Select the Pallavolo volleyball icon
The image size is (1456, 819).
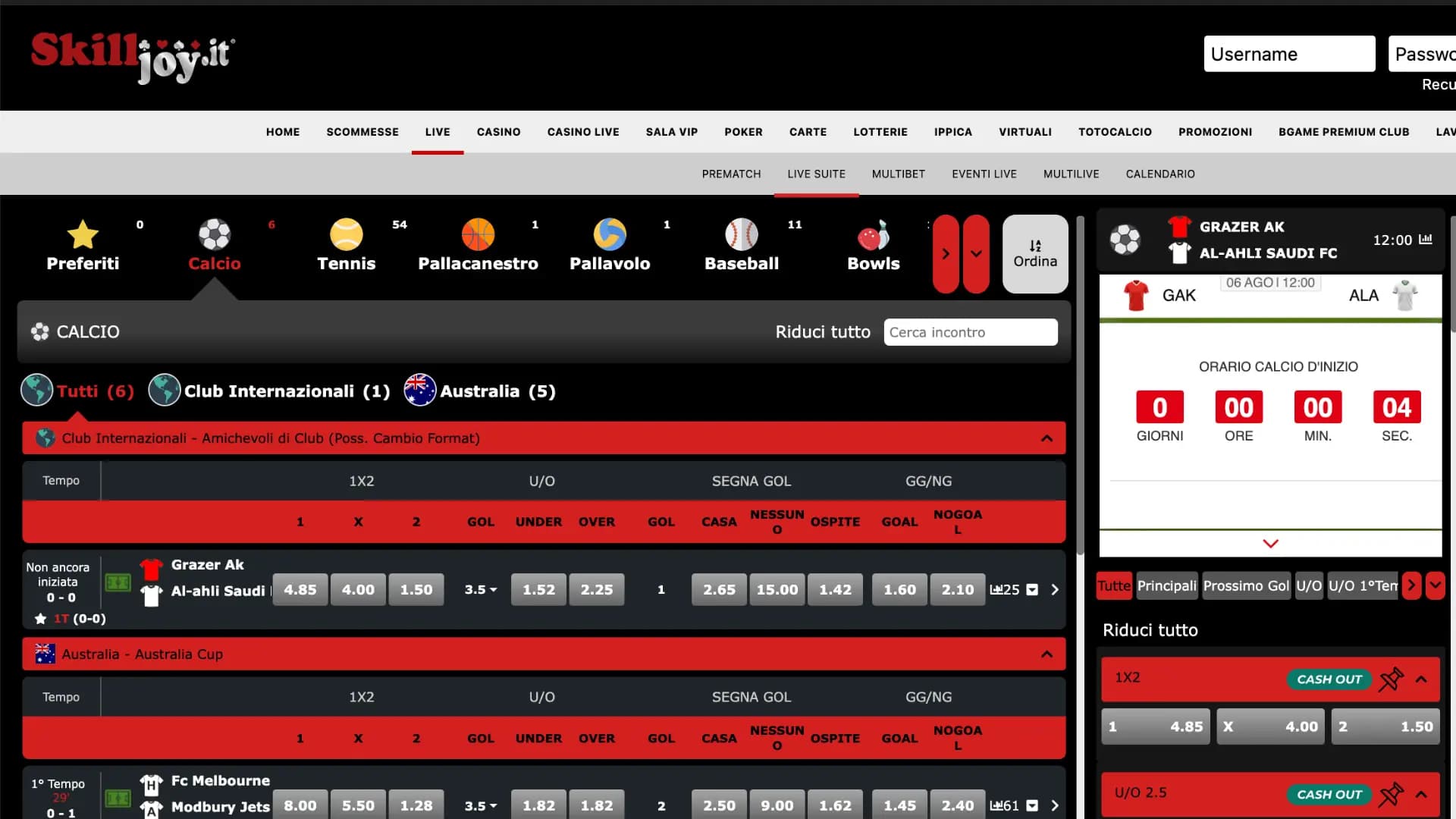(610, 235)
